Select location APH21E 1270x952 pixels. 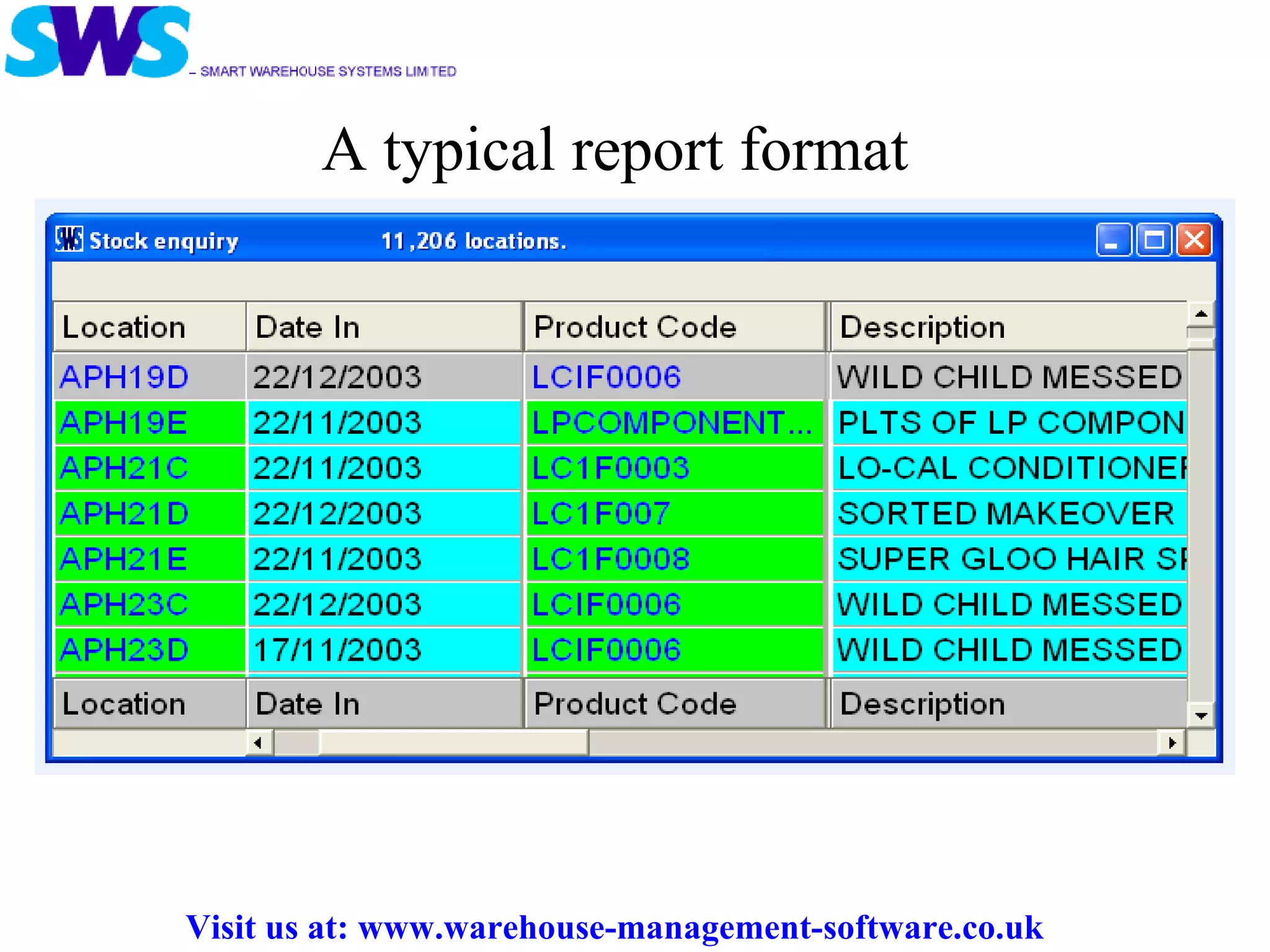[149, 559]
